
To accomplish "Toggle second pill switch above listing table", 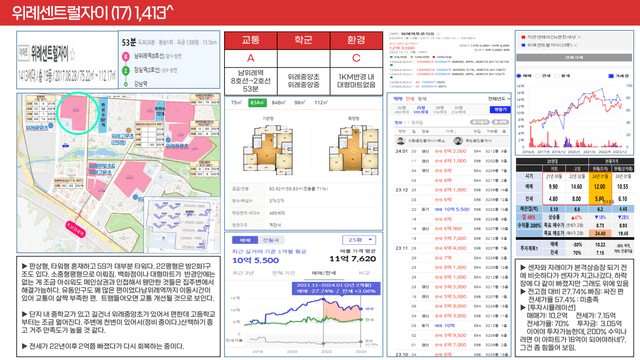I will [500, 122].
